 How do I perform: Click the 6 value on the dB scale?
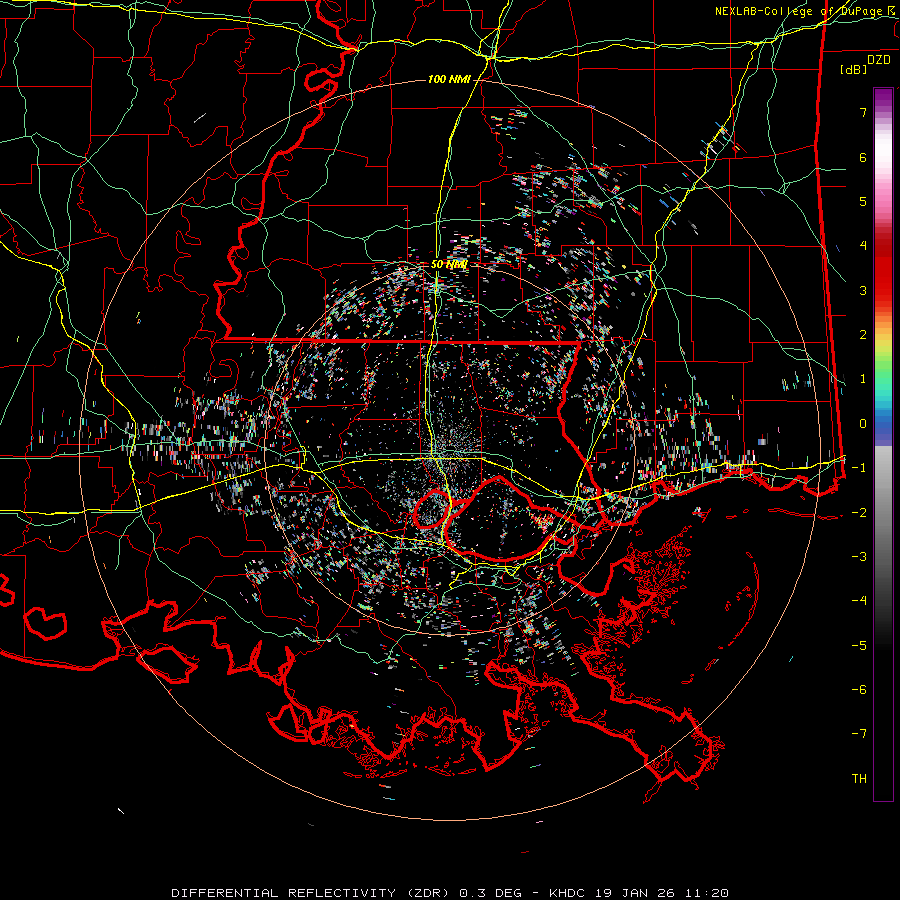tap(863, 157)
